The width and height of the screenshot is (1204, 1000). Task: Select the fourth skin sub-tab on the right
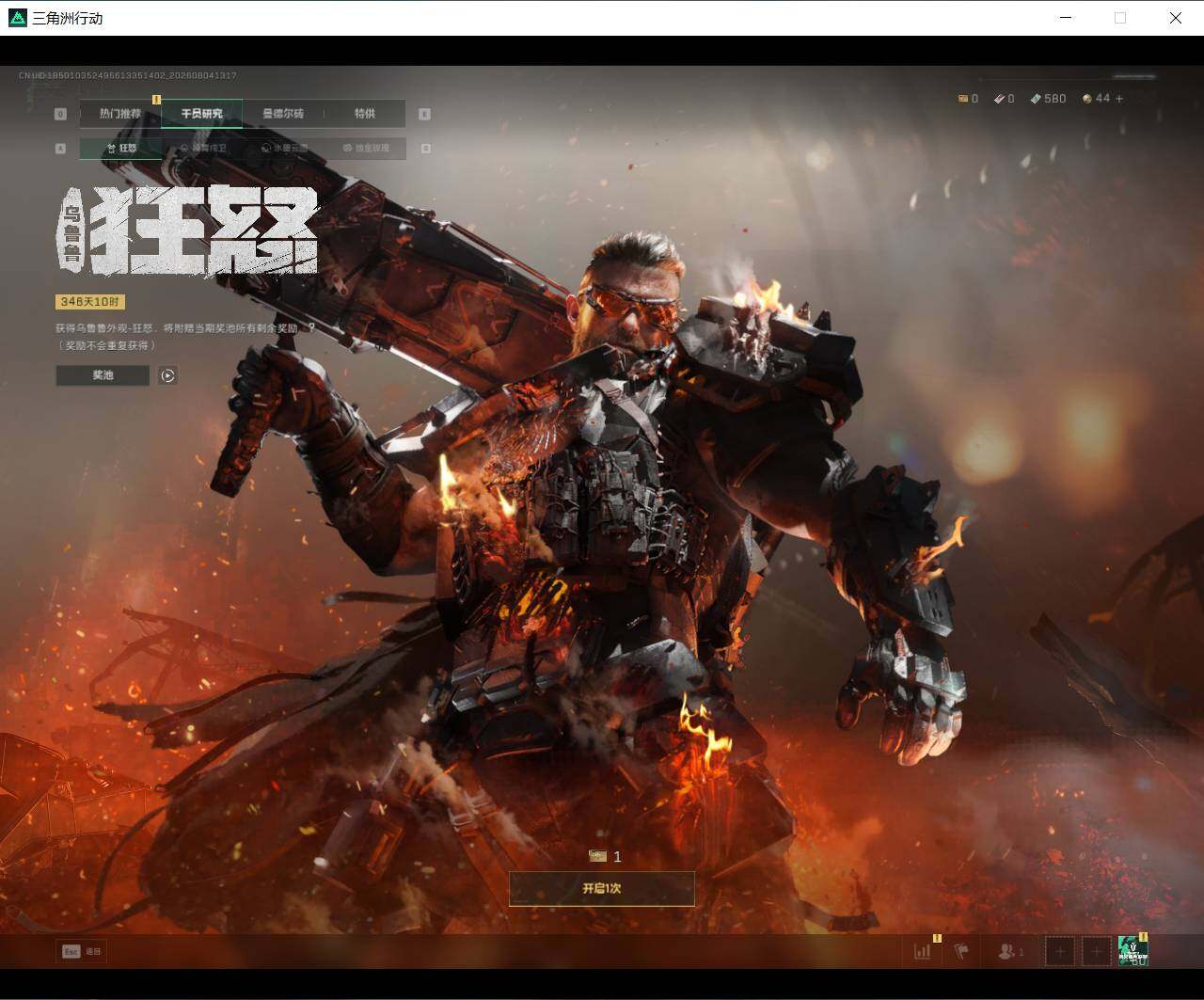click(x=366, y=148)
